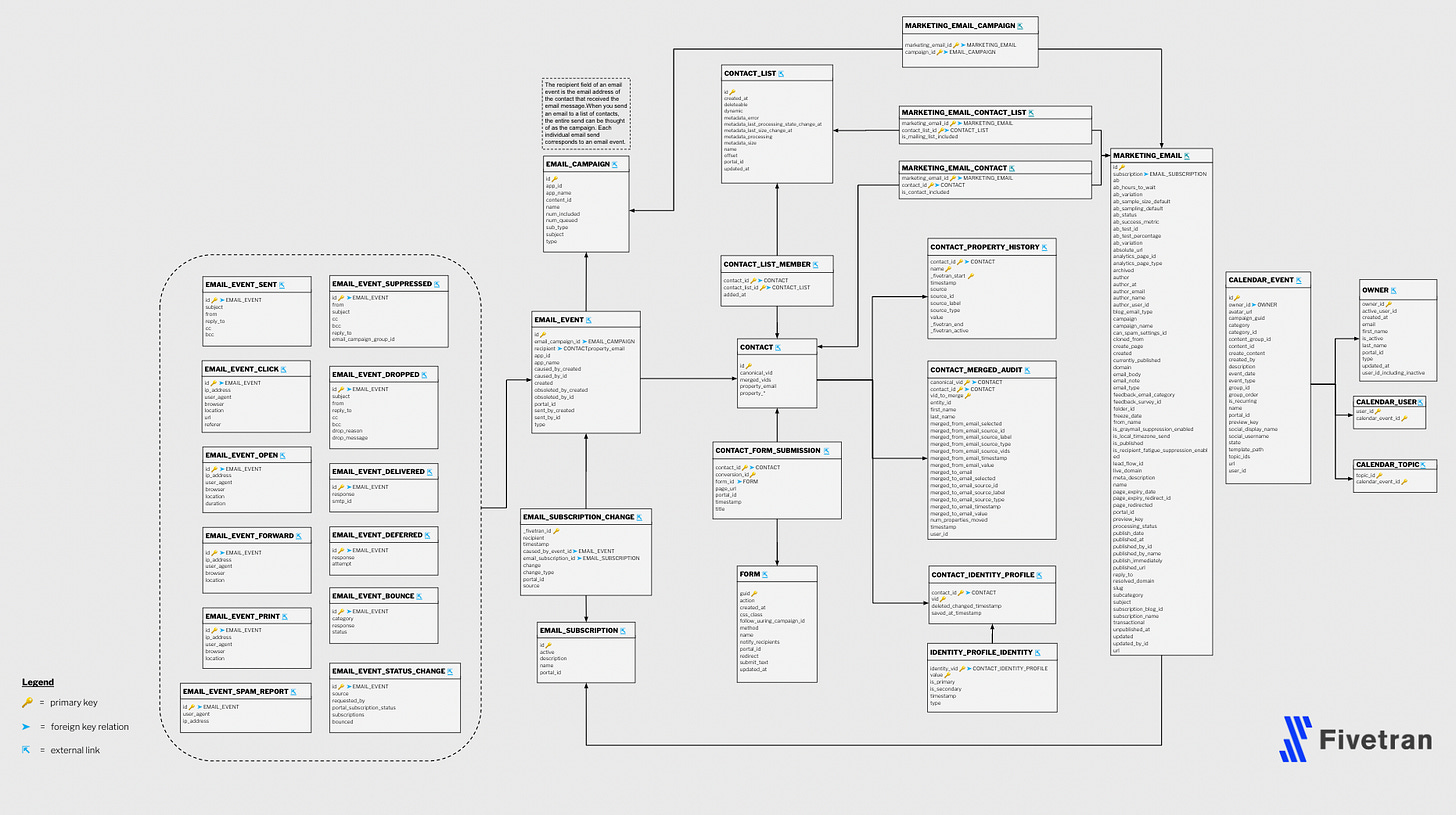Select "avatar_url" in the CALENDAR_EVENT table

1241,311
